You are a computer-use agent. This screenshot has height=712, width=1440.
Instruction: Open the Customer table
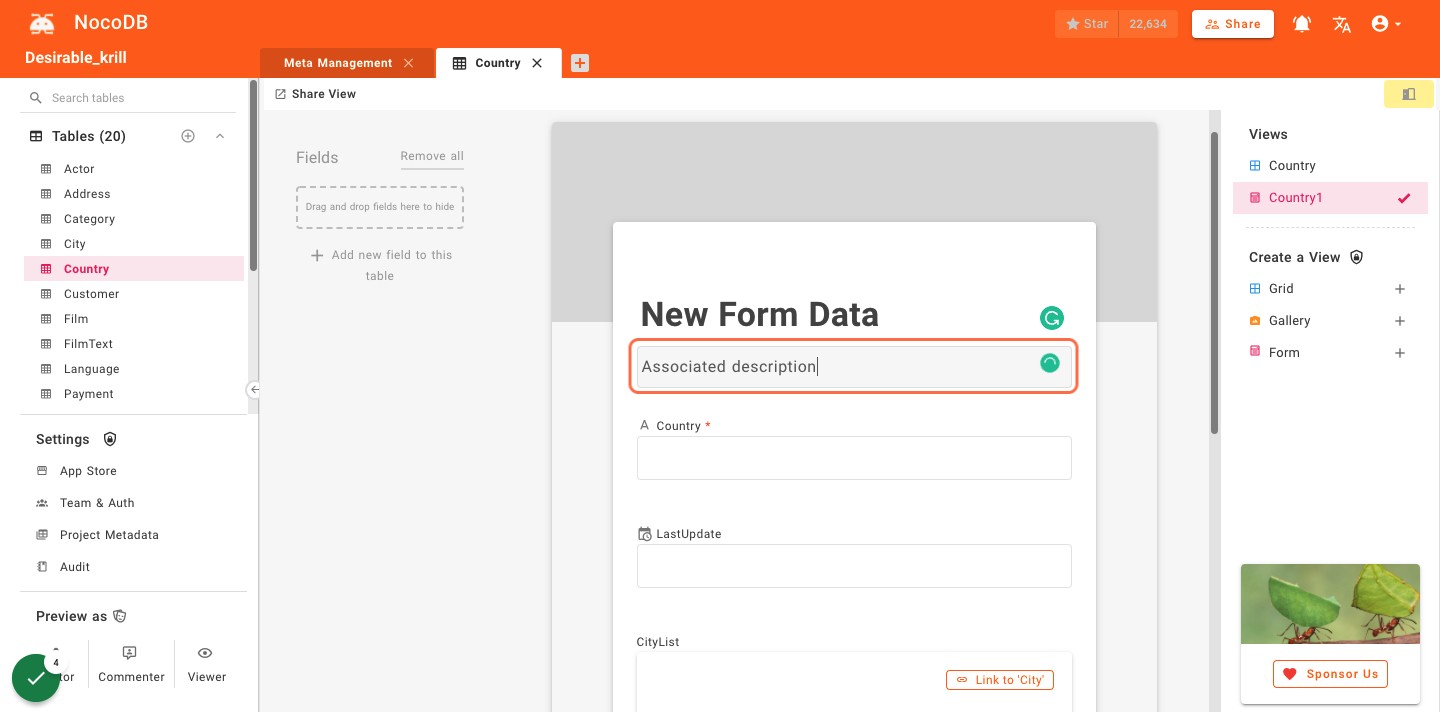coord(134,294)
